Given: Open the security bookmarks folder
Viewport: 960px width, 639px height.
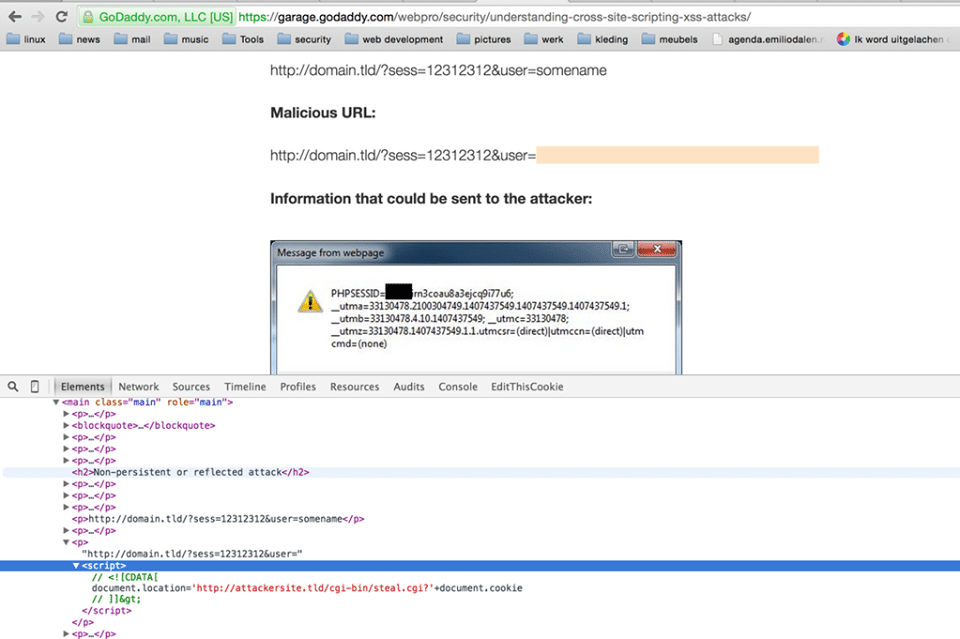Looking at the screenshot, I should (304, 39).
